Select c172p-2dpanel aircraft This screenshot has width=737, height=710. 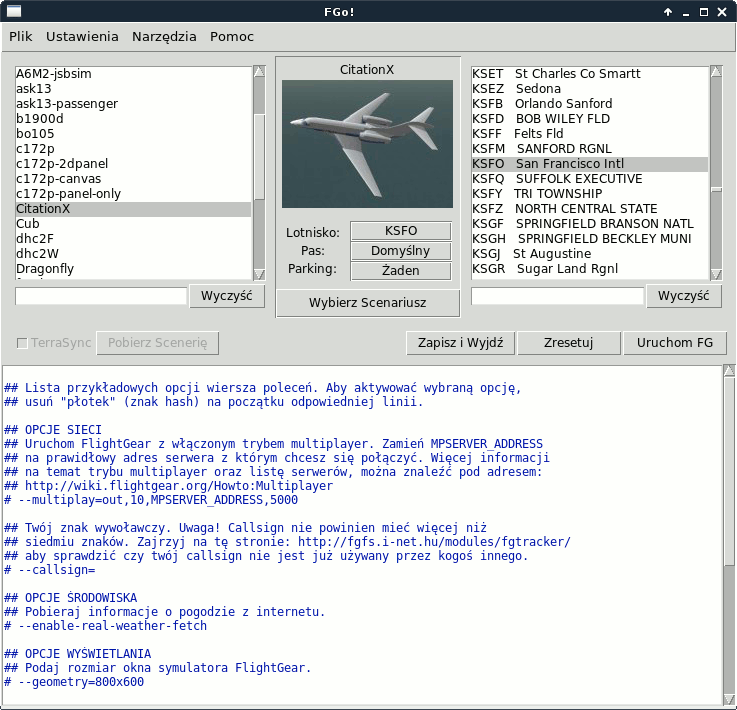click(x=133, y=164)
